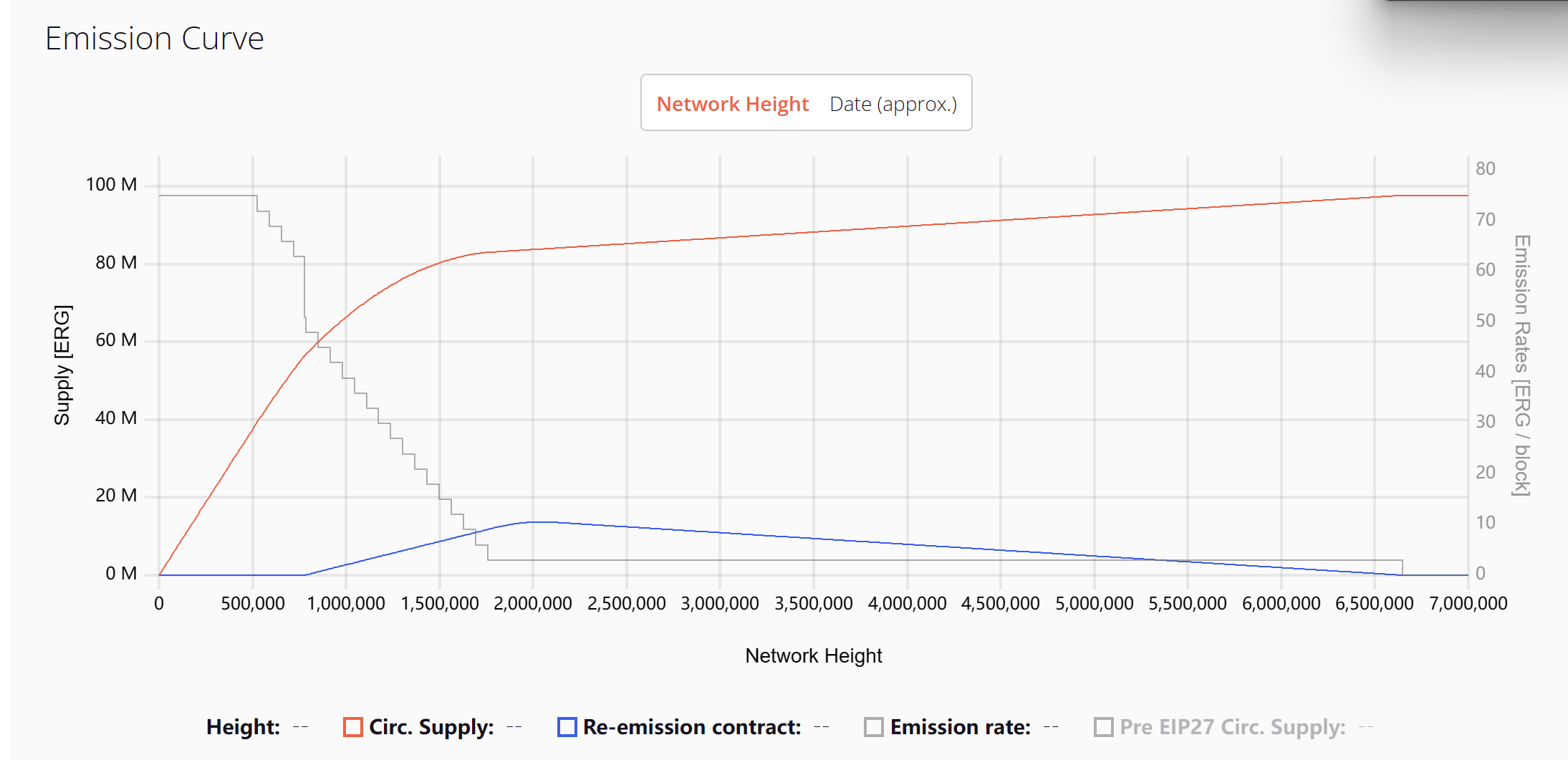Select the Emission rate legend text
The height and width of the screenshot is (760, 1568).
pos(960,727)
